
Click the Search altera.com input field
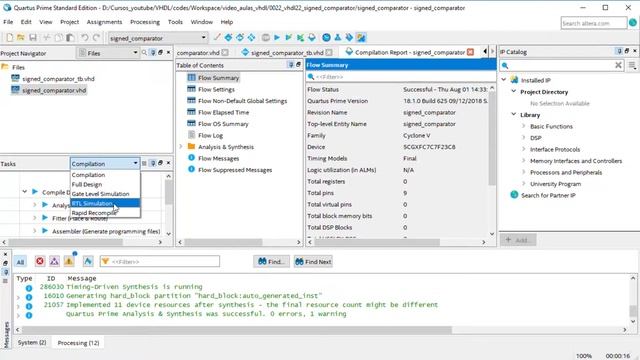click(594, 23)
